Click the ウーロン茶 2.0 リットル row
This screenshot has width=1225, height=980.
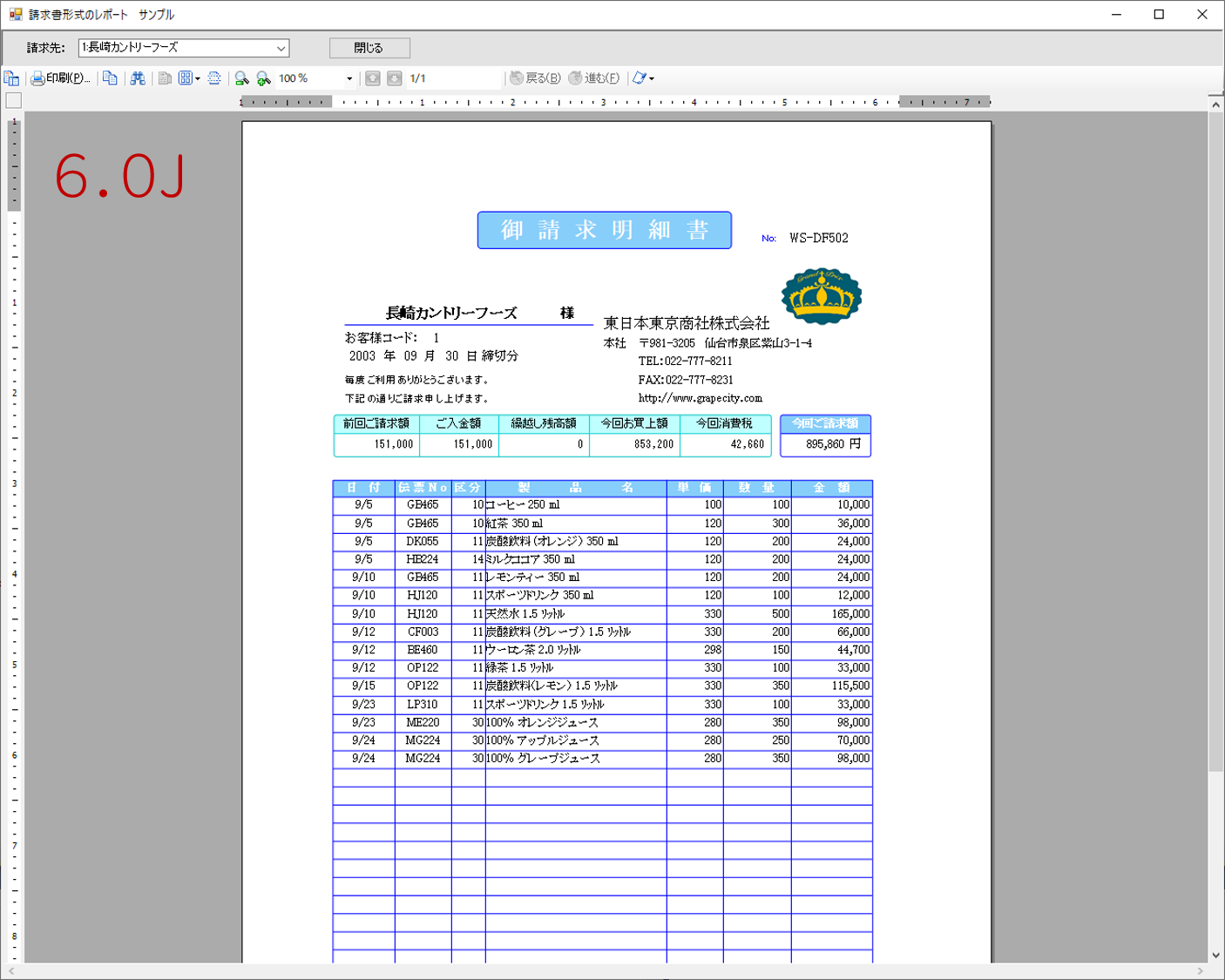602,650
